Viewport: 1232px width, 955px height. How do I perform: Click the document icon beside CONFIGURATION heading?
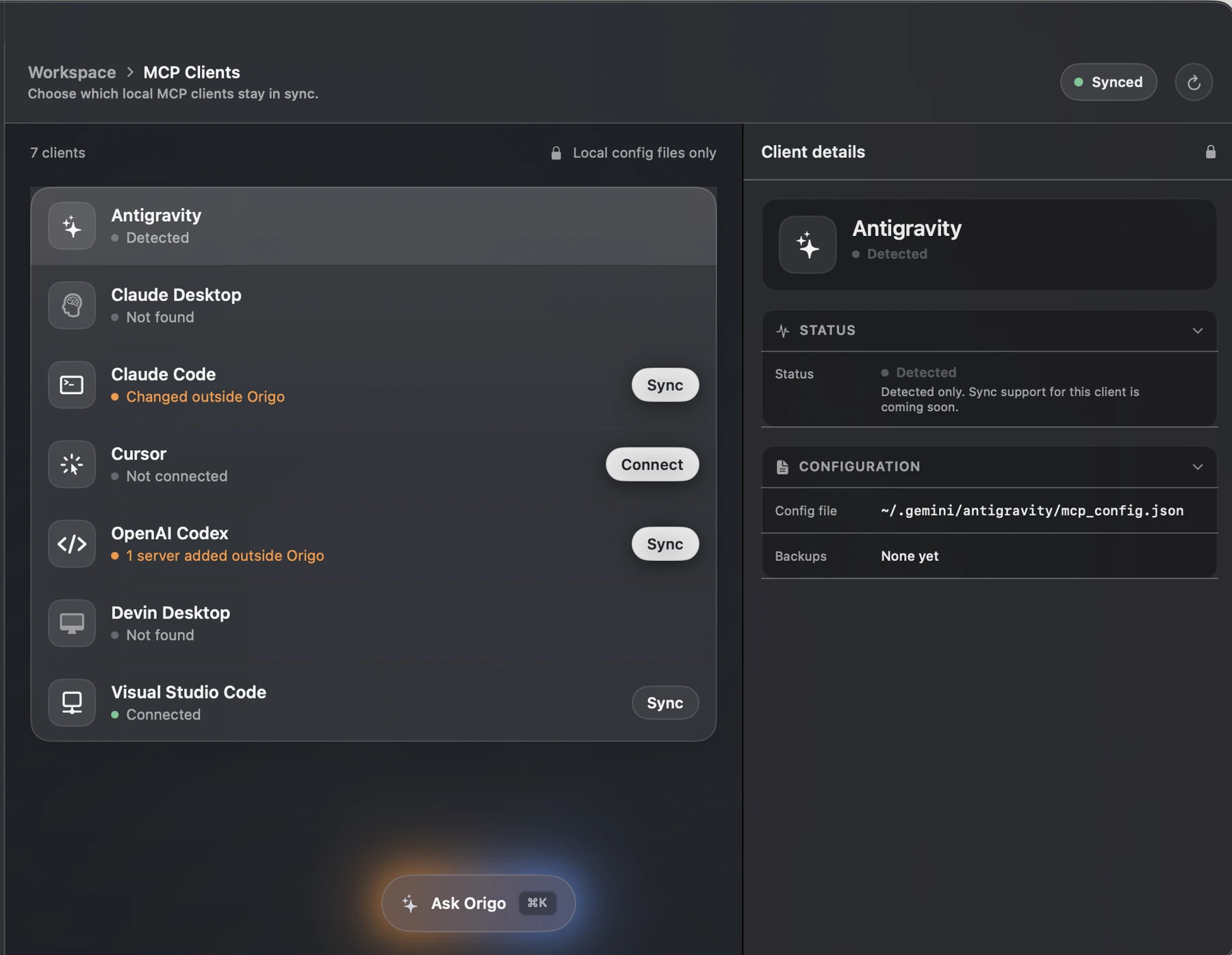coord(782,467)
